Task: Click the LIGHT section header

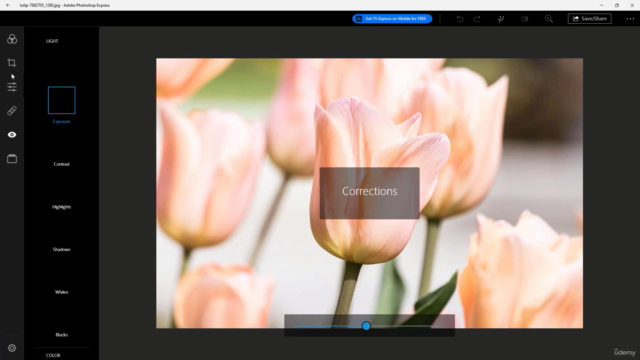Action: click(52, 41)
